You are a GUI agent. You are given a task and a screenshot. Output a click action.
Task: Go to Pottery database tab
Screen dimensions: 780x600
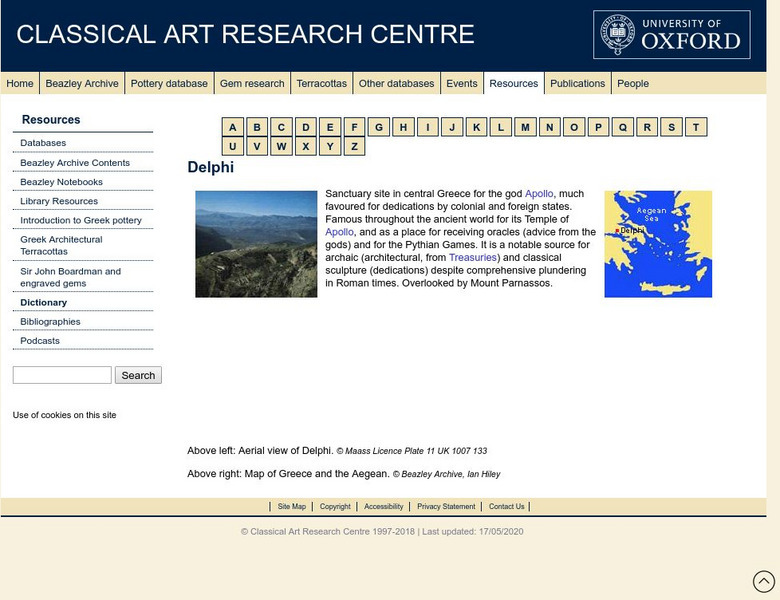pyautogui.click(x=169, y=84)
